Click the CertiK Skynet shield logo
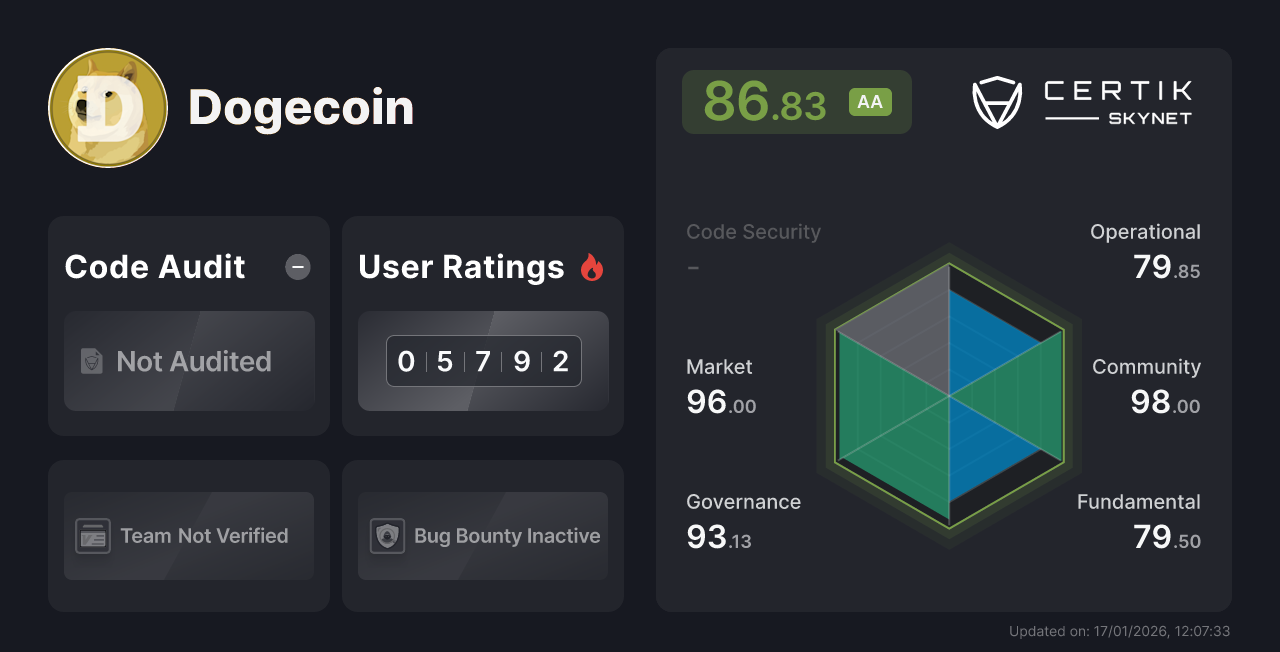The height and width of the screenshot is (652, 1280). pos(996,103)
